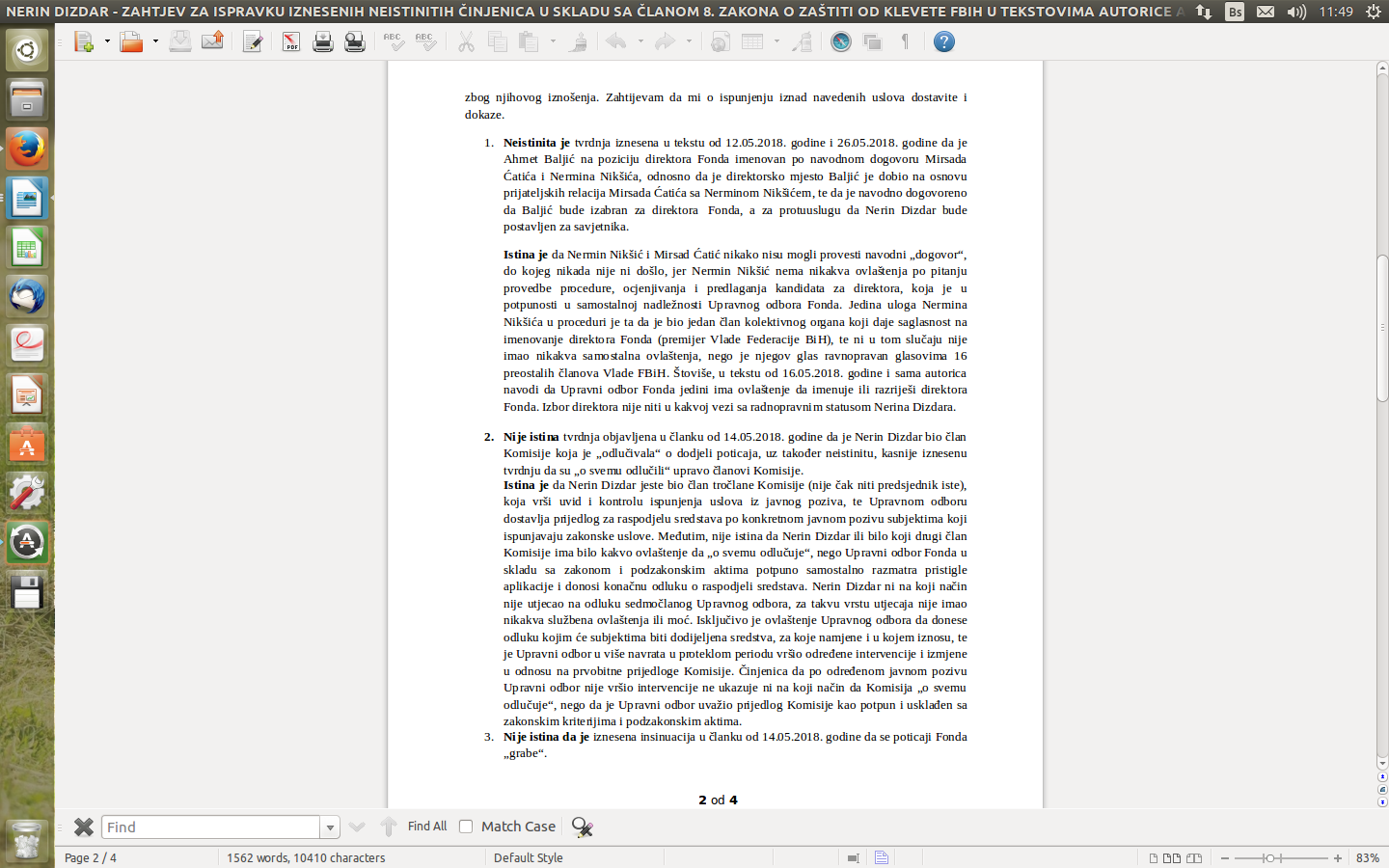Screen dimensions: 1389x868
Task: Open LibreOffice Help question mark icon
Action: pyautogui.click(x=944, y=41)
